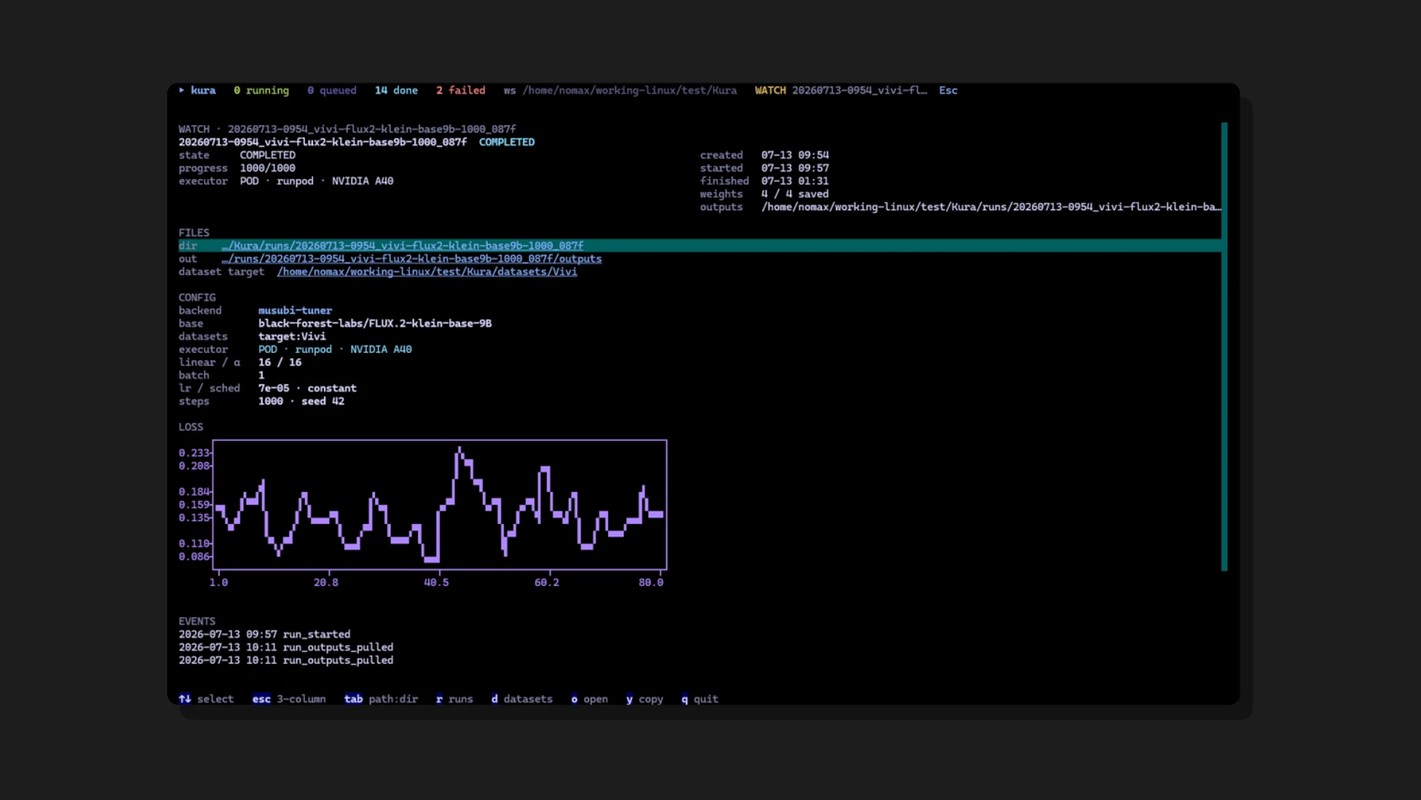Viewport: 1421px width, 800px height.
Task: Click the steps value 1000 · seed 42
Action: 301,401
